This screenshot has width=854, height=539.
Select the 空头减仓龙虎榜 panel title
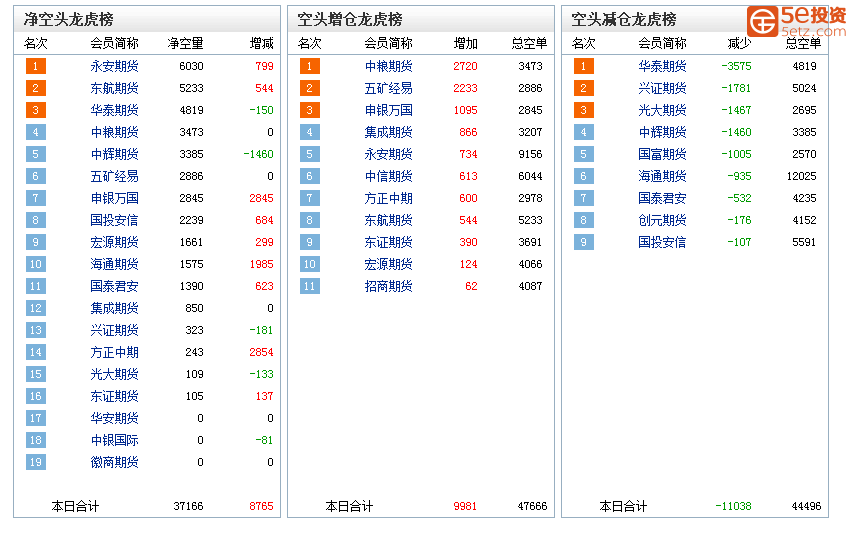624,20
